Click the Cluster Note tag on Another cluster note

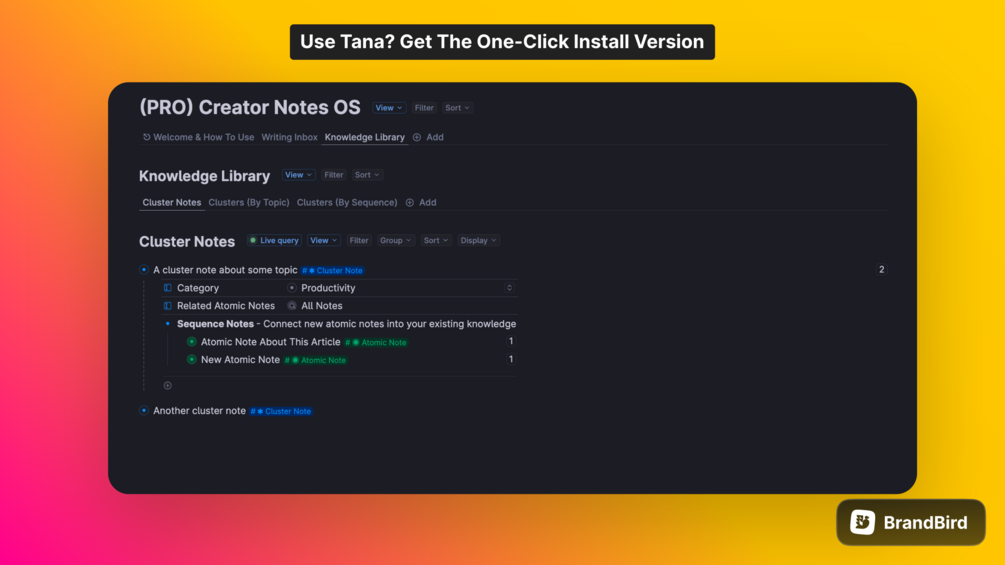tap(281, 411)
